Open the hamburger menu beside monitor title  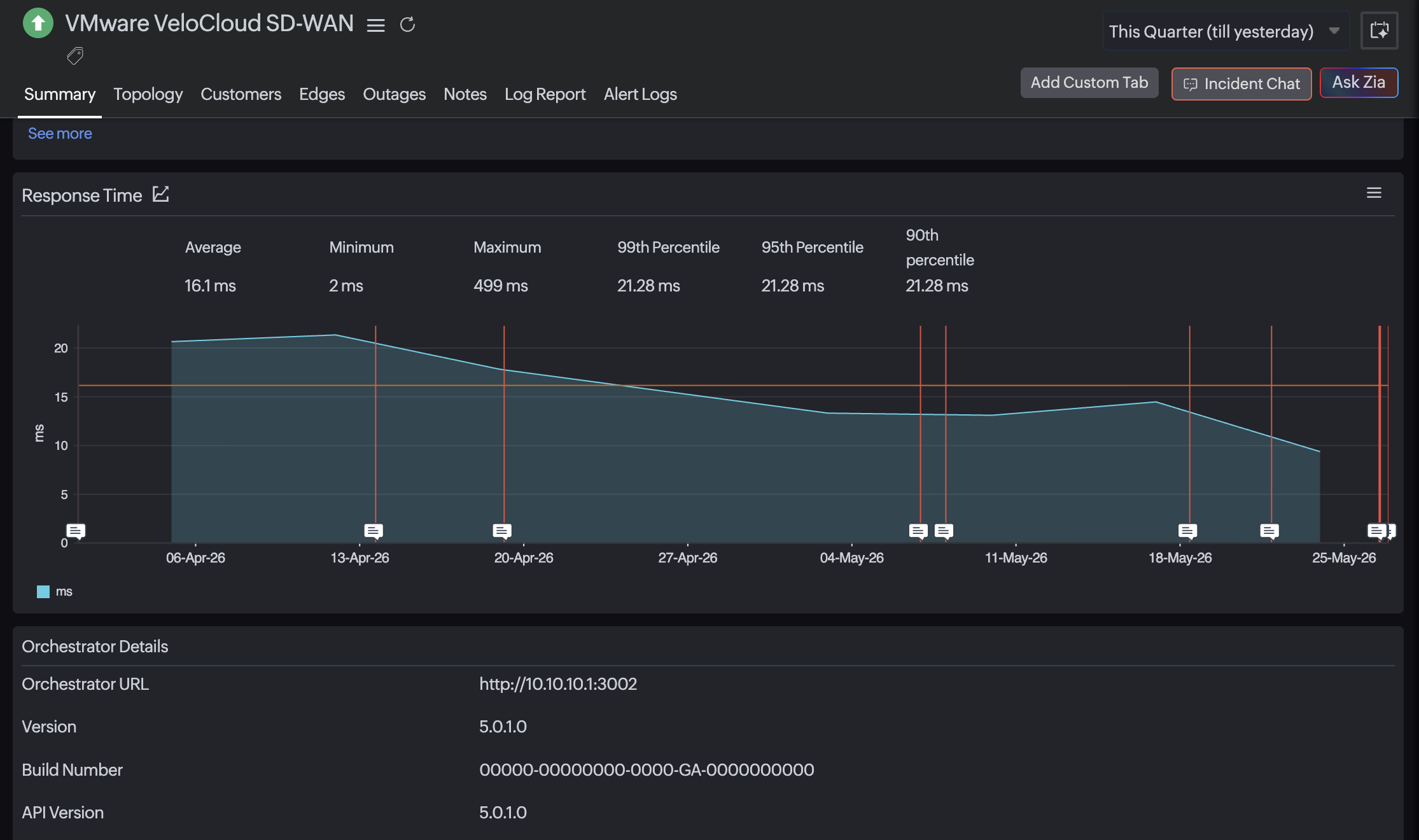tap(376, 25)
